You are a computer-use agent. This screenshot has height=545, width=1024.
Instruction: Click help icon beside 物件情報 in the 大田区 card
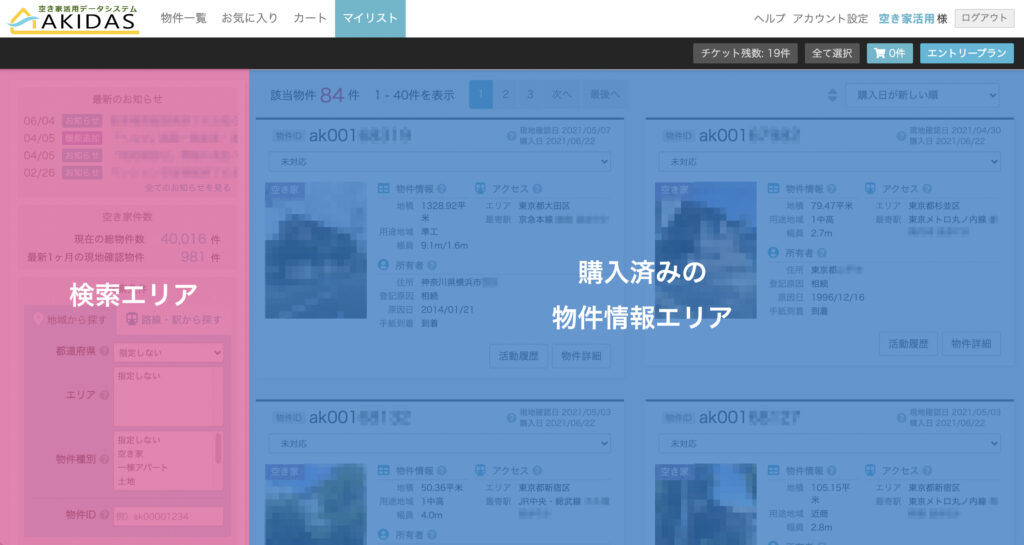click(x=441, y=189)
